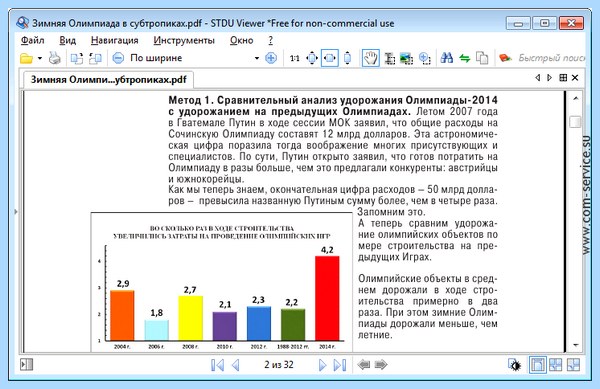This screenshot has width=600, height=389.
Task: Toggle fit to width mode
Action: 330,58
